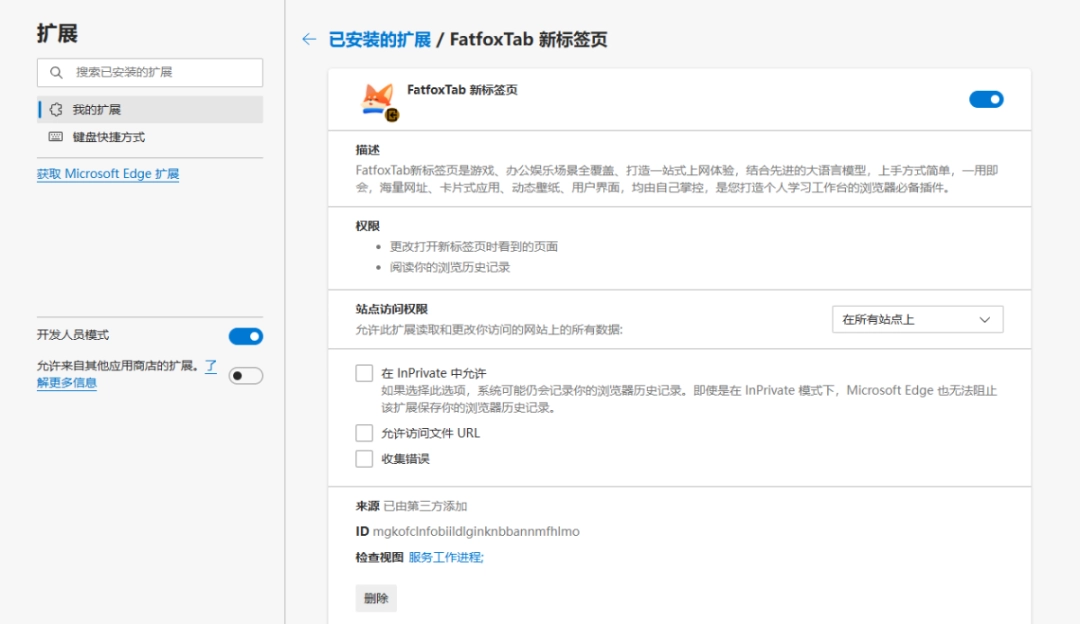Turn off the 开发人员模式 toggle

(245, 336)
